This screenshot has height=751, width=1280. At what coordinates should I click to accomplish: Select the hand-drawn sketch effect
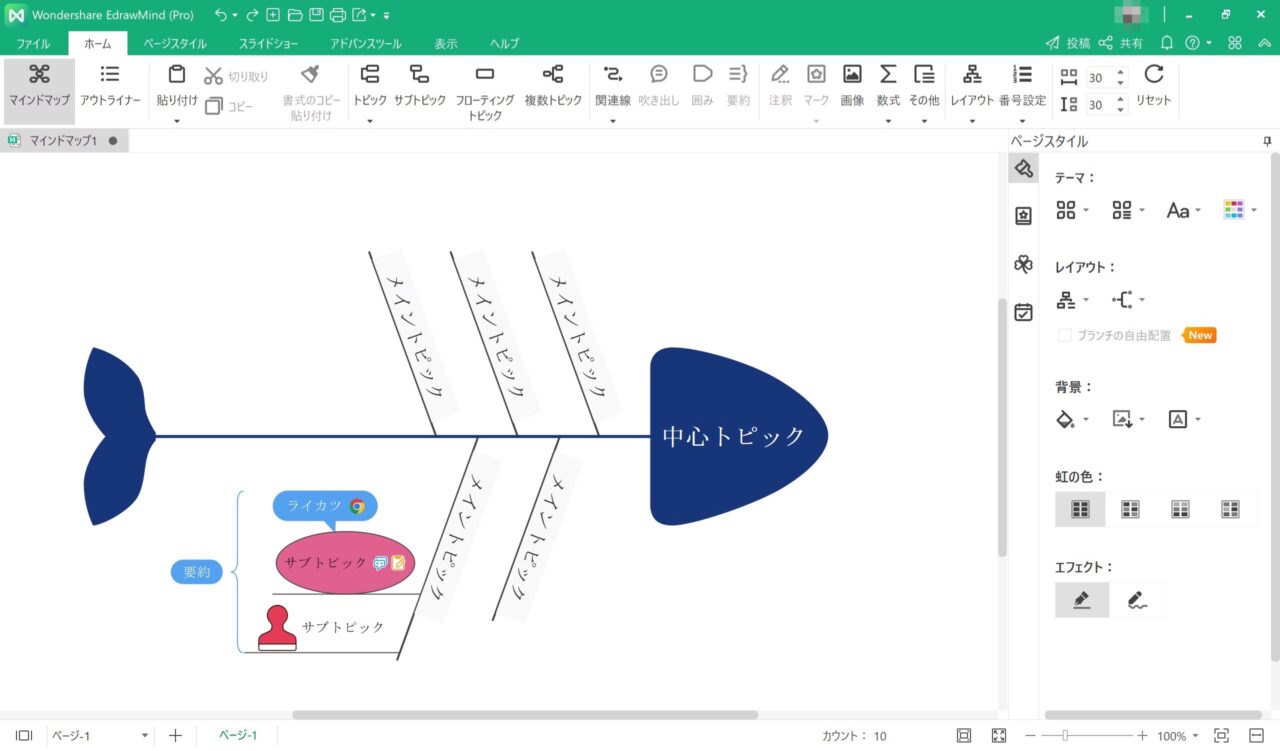tap(1137, 600)
